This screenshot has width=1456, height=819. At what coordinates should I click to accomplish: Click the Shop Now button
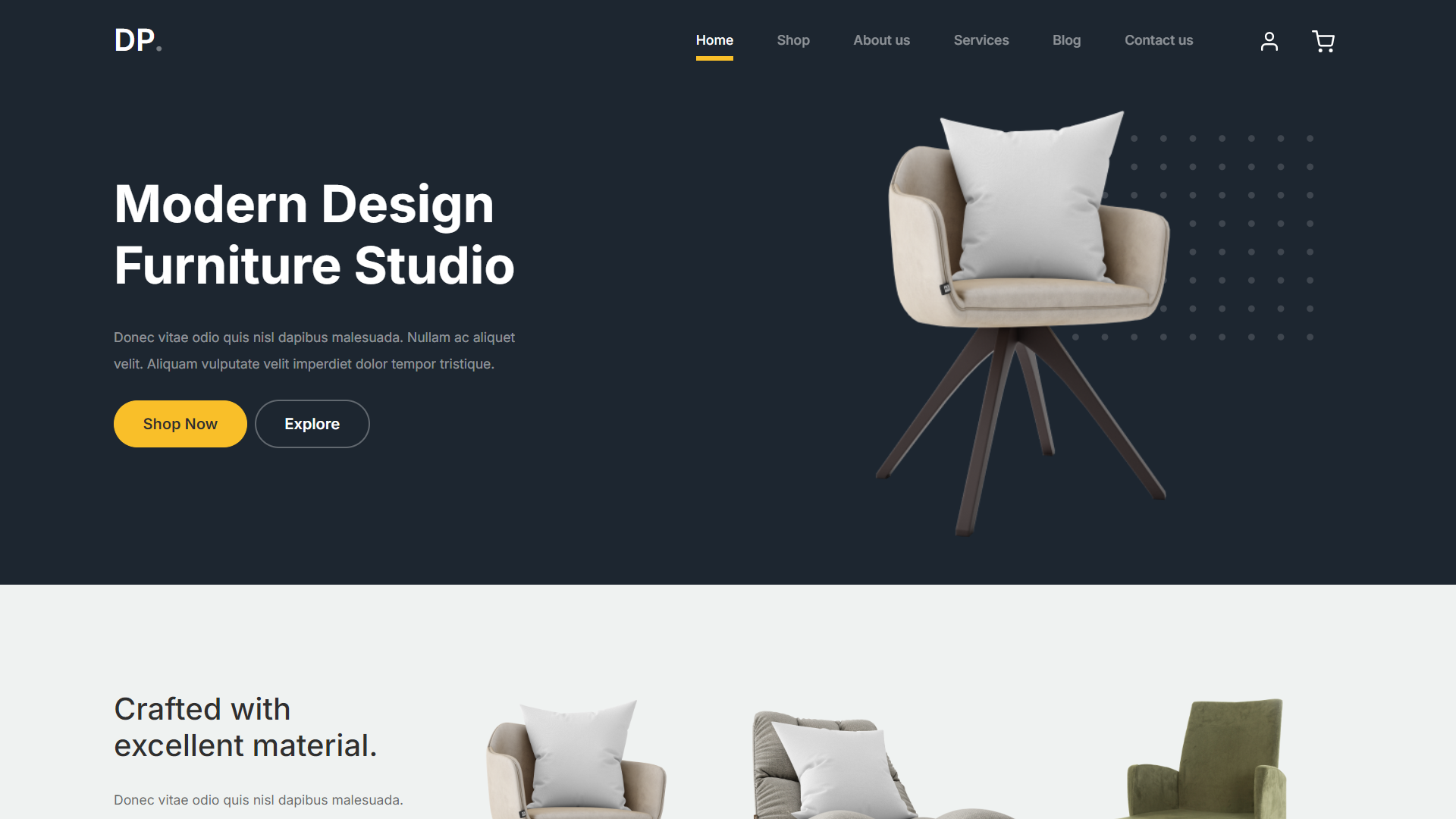pos(180,424)
